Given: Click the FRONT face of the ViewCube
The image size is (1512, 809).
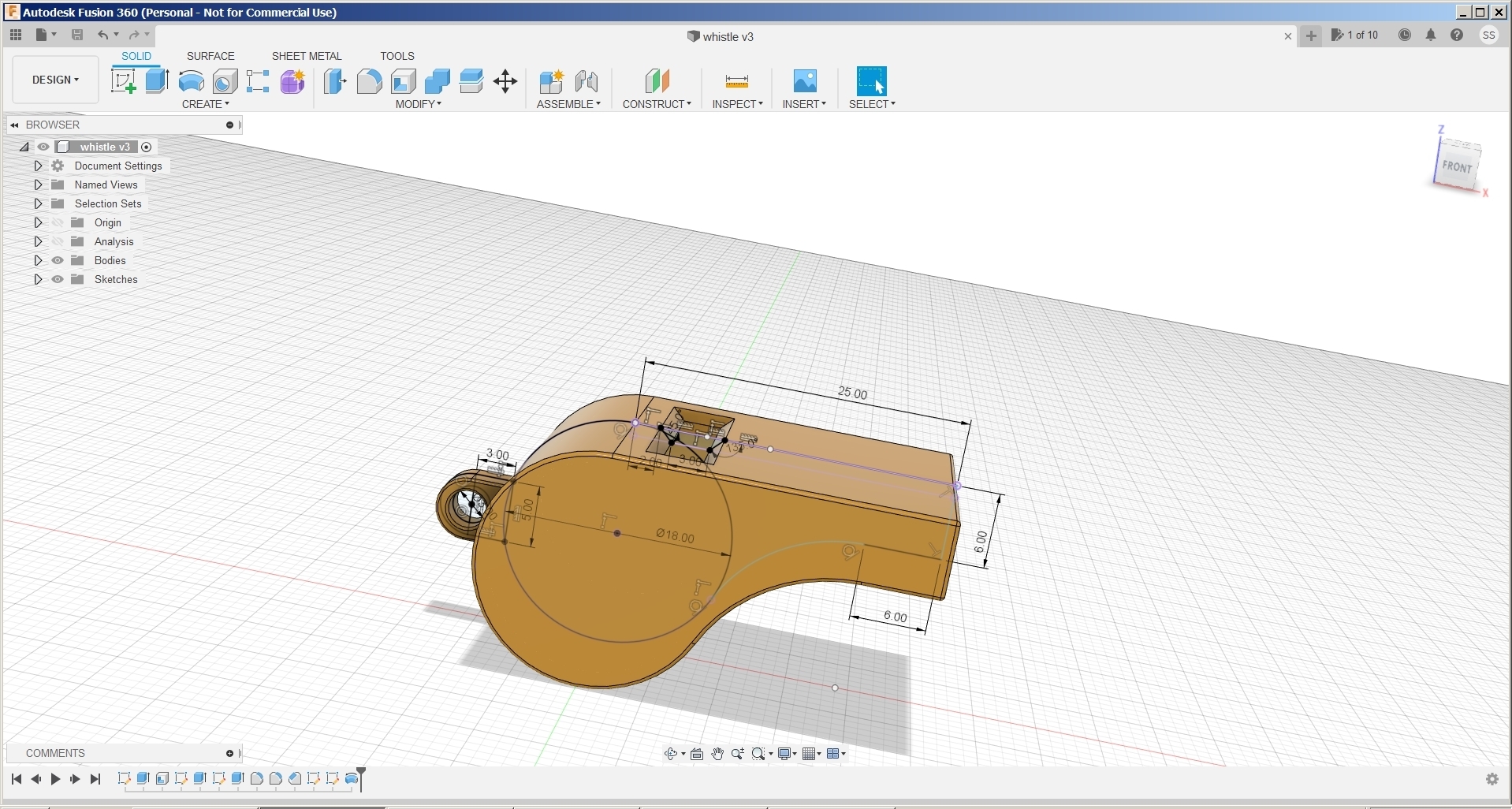Looking at the screenshot, I should tap(1457, 166).
